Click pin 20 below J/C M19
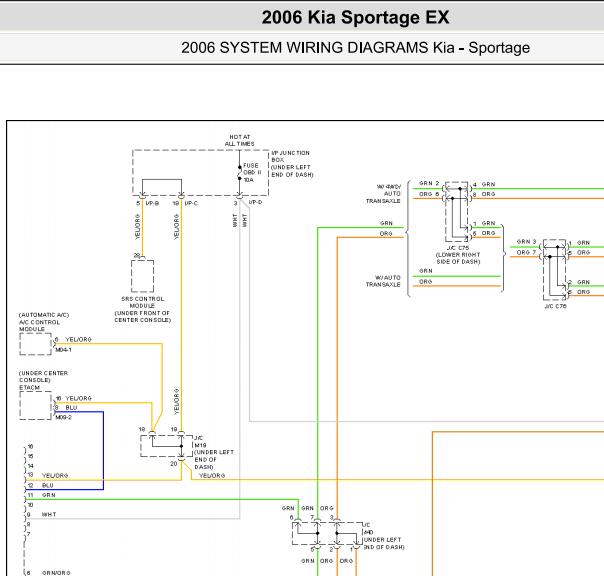This screenshot has width=604, height=576. [174, 463]
